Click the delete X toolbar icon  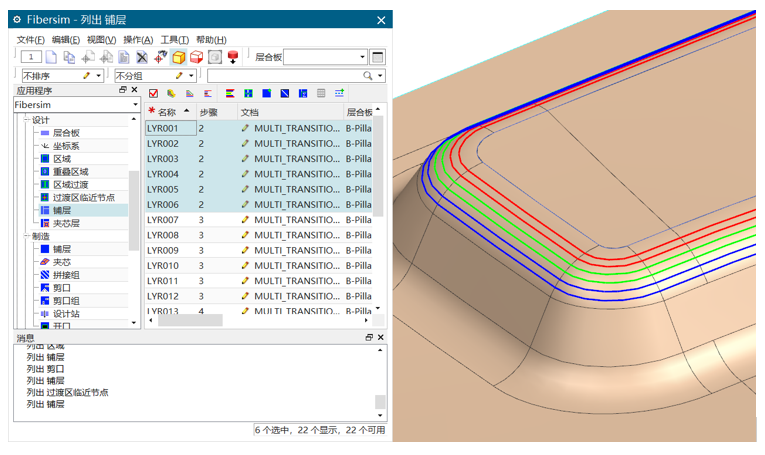pos(141,58)
